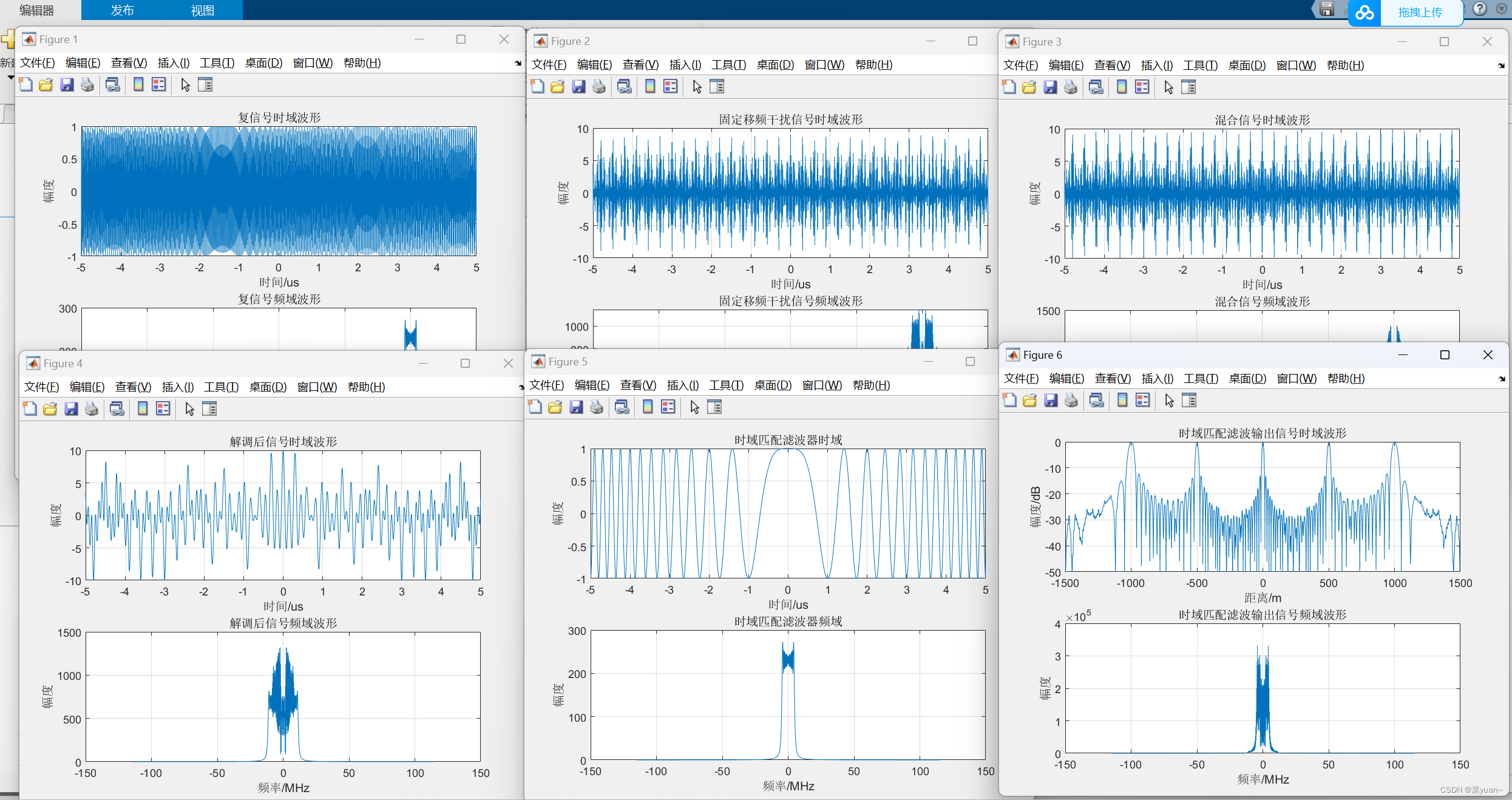Click New Figure icon in Figure 2 toolbar
Viewport: 1512px width, 800px height.
coord(537,87)
